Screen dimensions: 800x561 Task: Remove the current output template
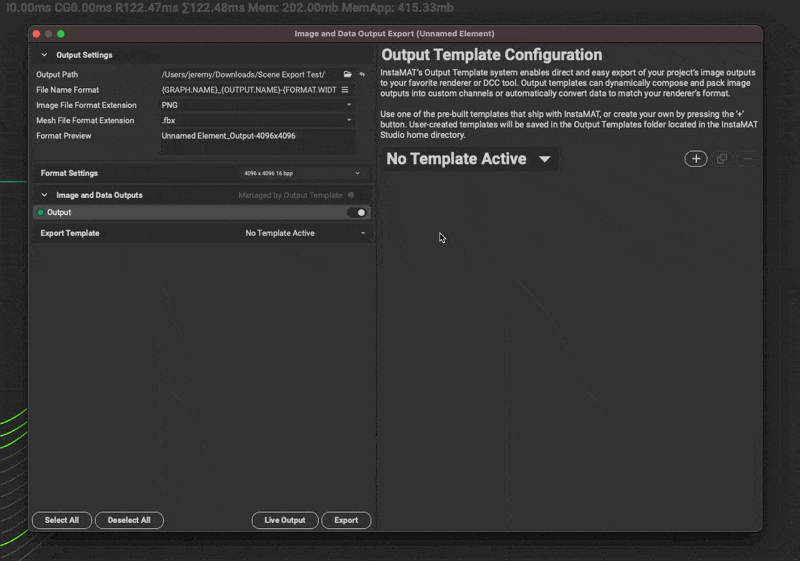(x=748, y=159)
